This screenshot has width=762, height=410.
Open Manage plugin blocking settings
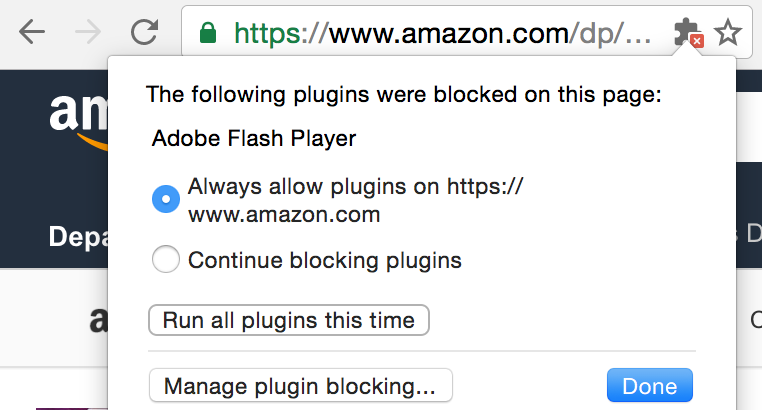tap(300, 385)
